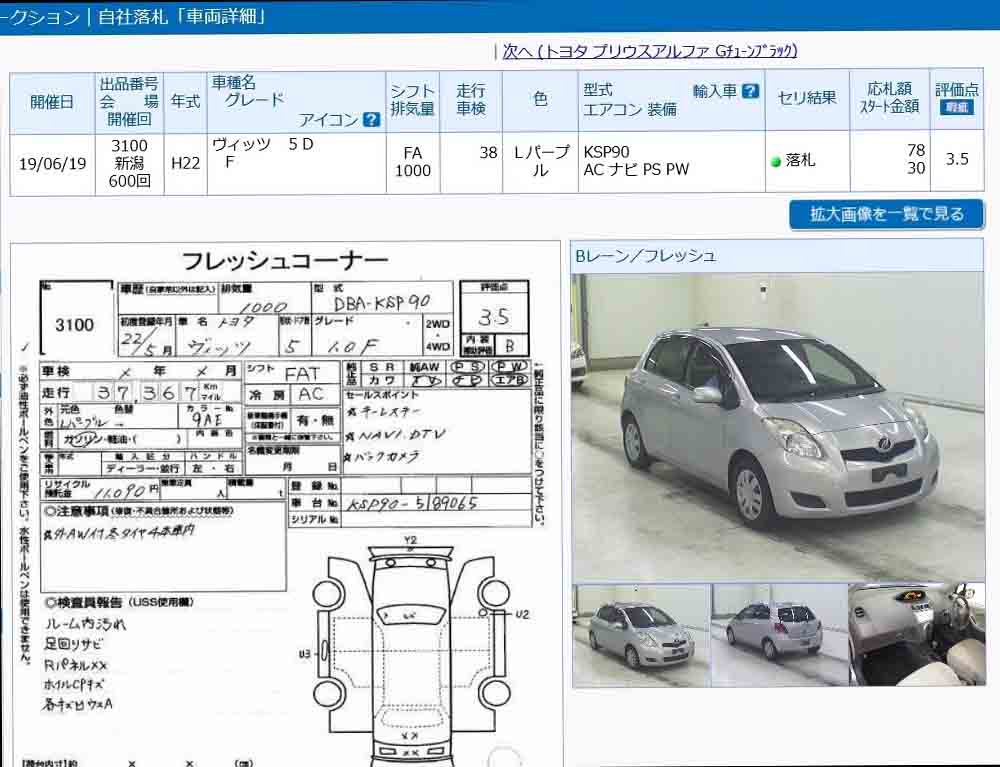Open the front-left car thumbnail
Image resolution: width=1000 pixels, height=767 pixels.
641,635
